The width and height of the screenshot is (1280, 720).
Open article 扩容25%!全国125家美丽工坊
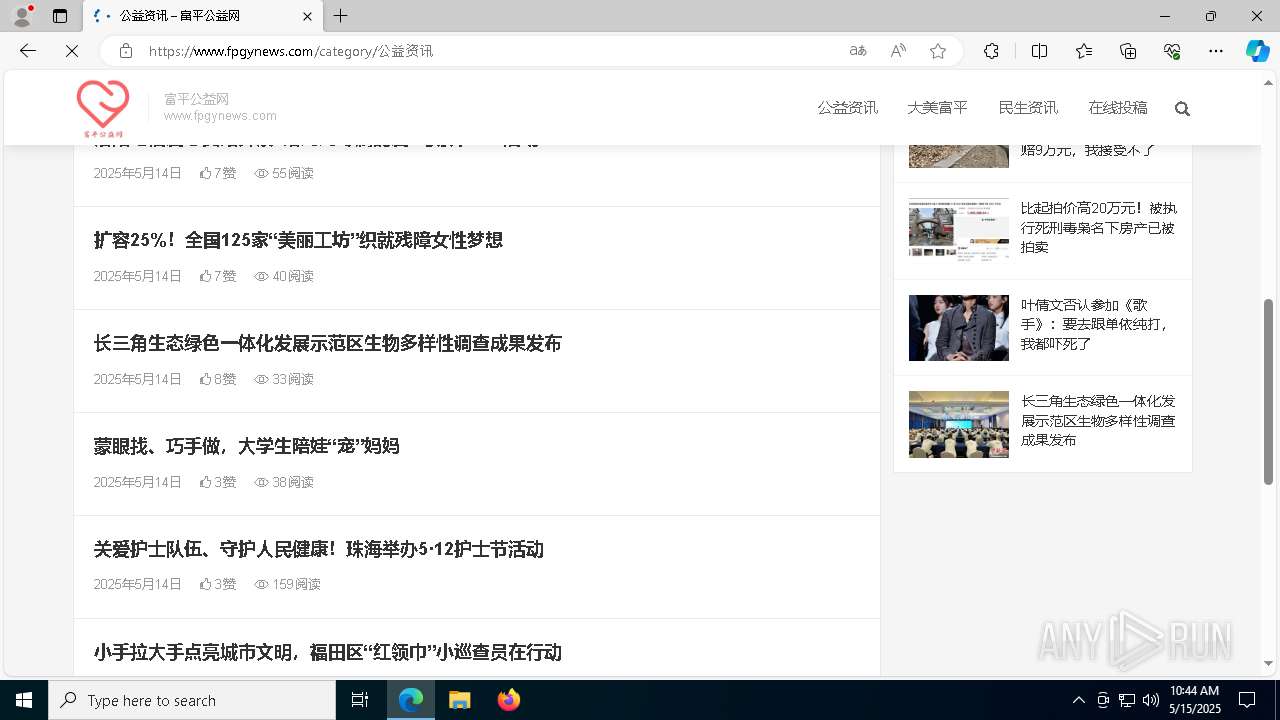tap(298, 240)
